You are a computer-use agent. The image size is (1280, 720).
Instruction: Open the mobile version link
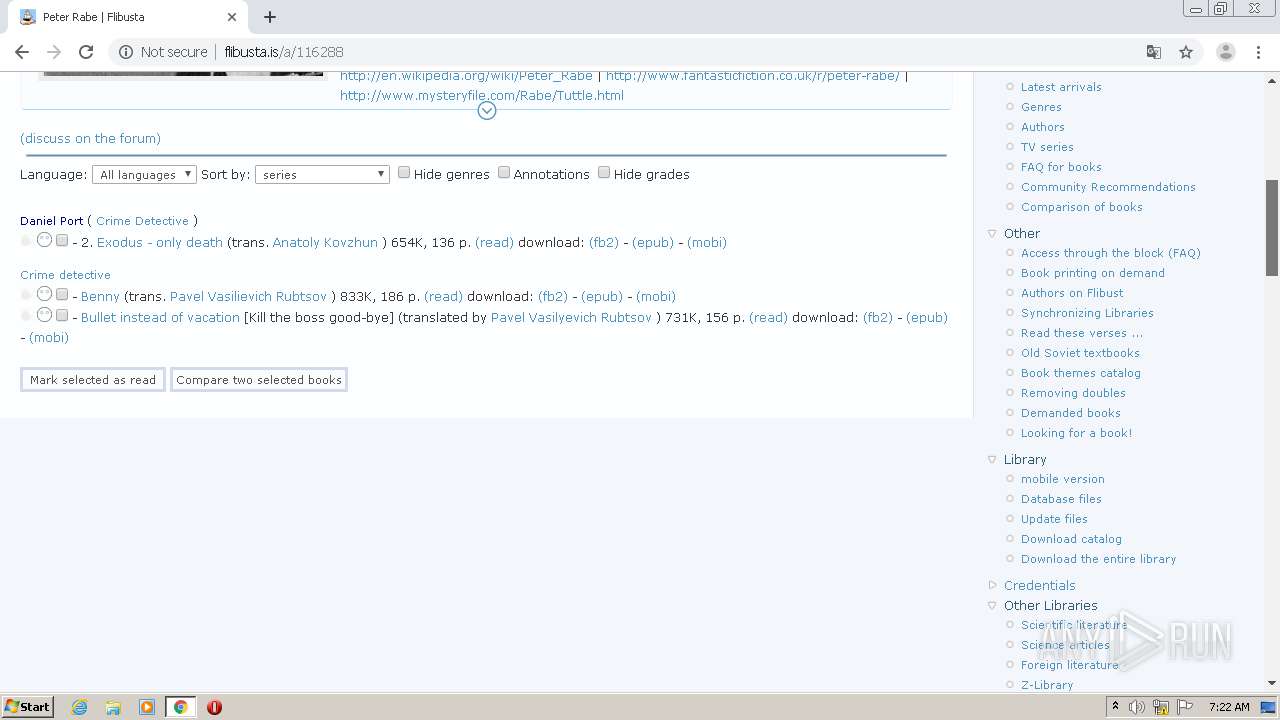click(x=1063, y=479)
